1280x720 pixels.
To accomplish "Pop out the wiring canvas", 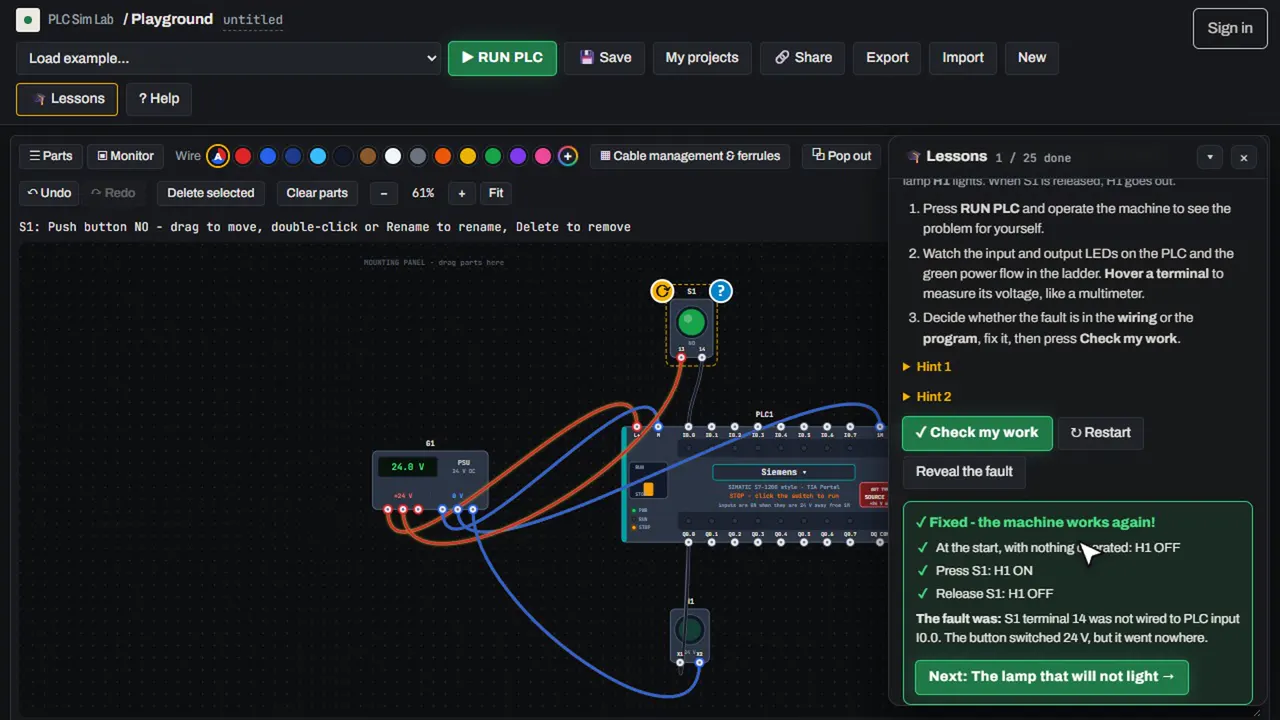I will coord(842,156).
